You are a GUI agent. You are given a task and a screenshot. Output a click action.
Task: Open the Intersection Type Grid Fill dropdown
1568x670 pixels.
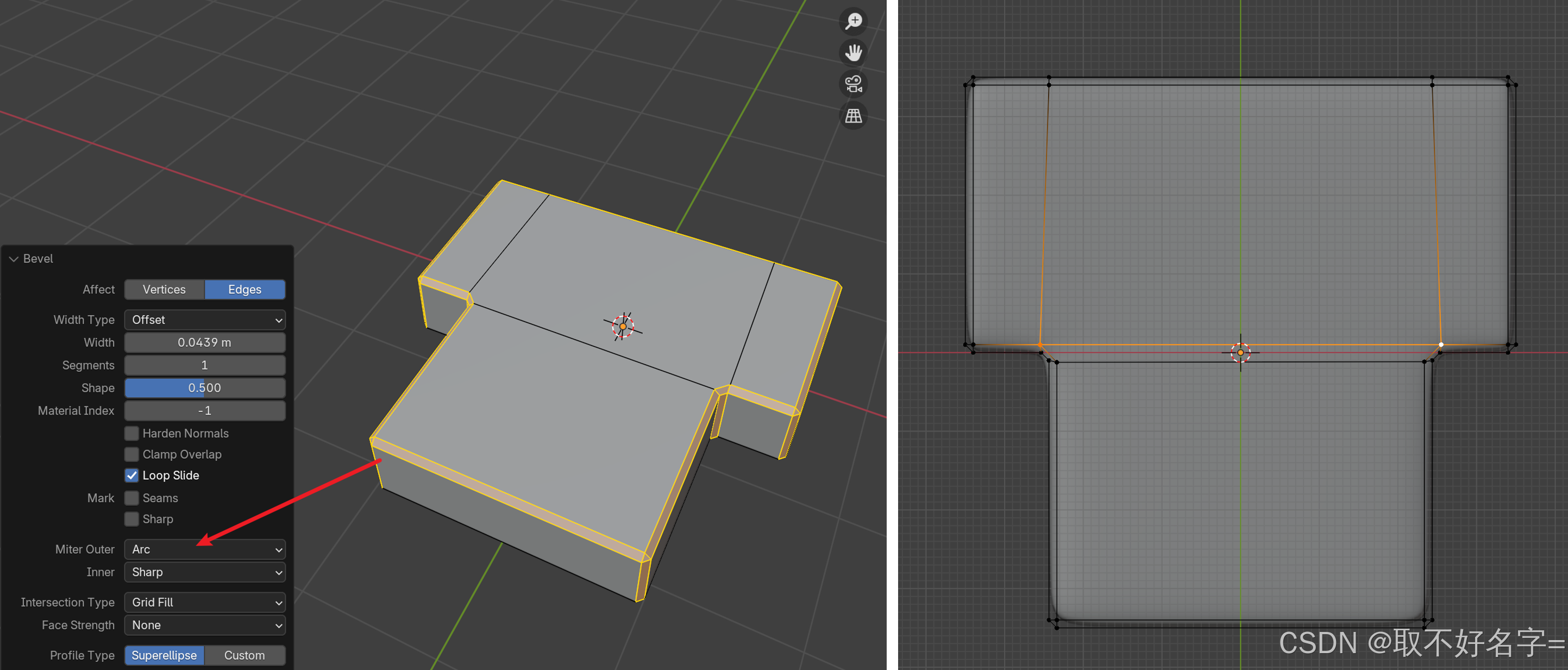pos(204,603)
